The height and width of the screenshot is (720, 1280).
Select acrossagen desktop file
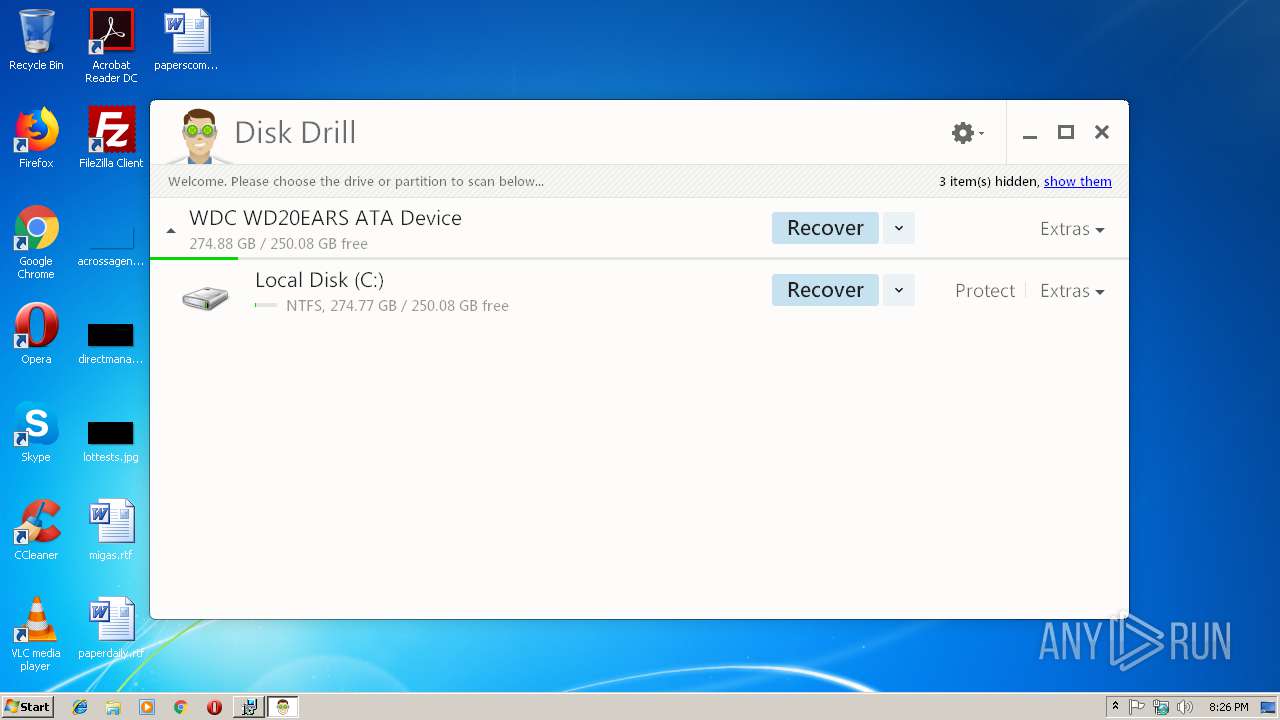pos(111,245)
